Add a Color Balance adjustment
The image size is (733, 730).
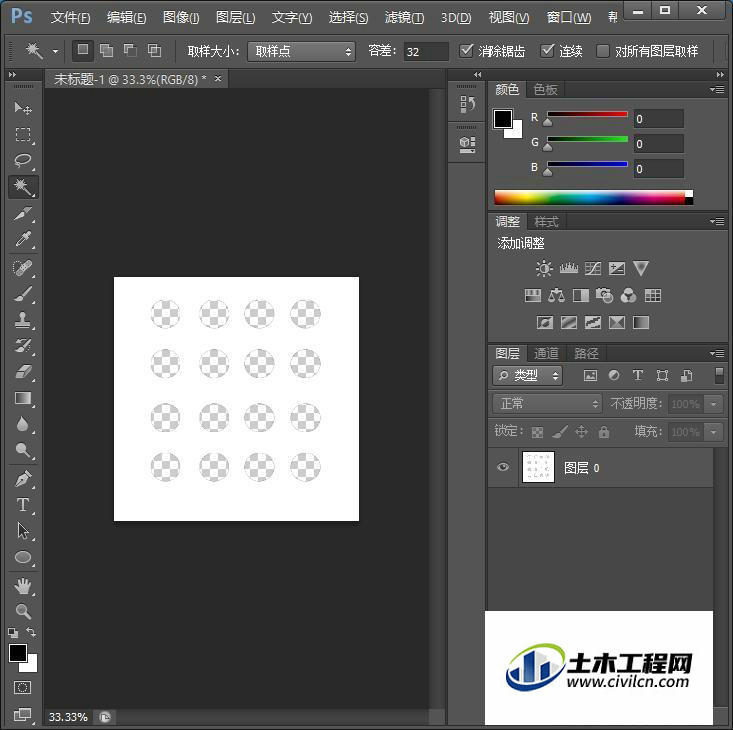click(x=556, y=295)
